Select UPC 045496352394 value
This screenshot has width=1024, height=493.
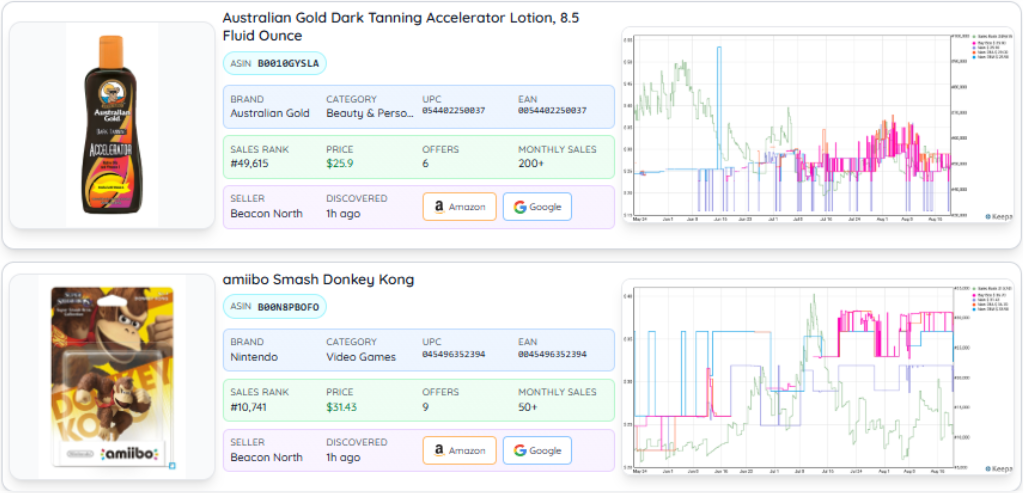click(x=453, y=355)
